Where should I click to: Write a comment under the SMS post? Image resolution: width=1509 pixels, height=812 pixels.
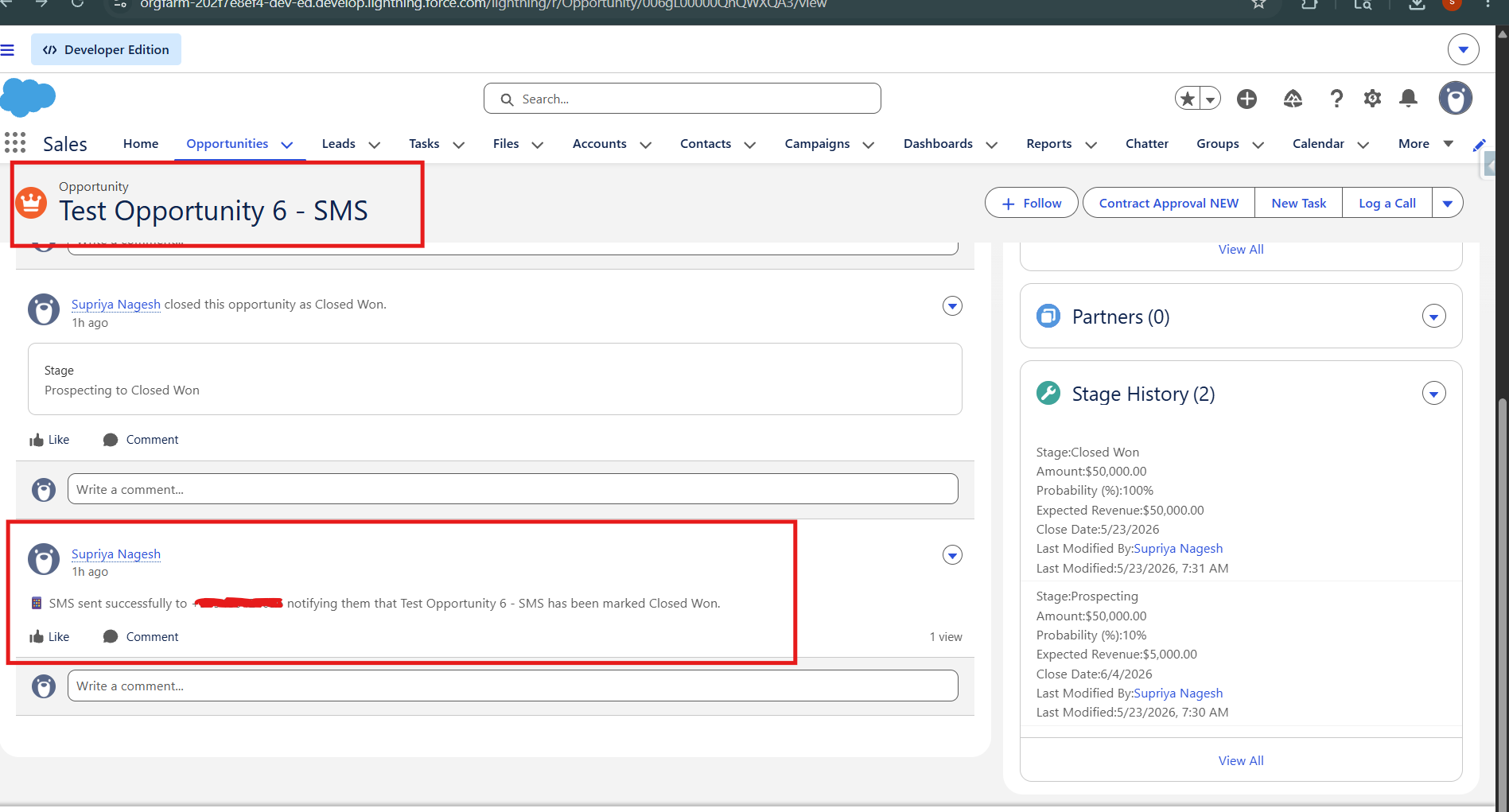(x=512, y=686)
